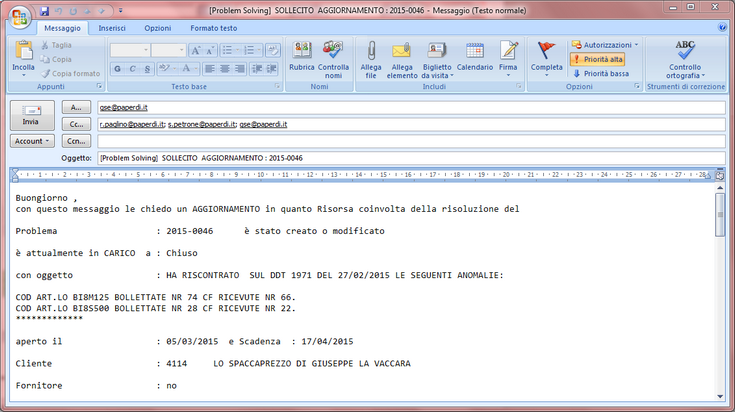735x412 pixels.
Task: Increase font size with A up icon
Action: pos(196,51)
